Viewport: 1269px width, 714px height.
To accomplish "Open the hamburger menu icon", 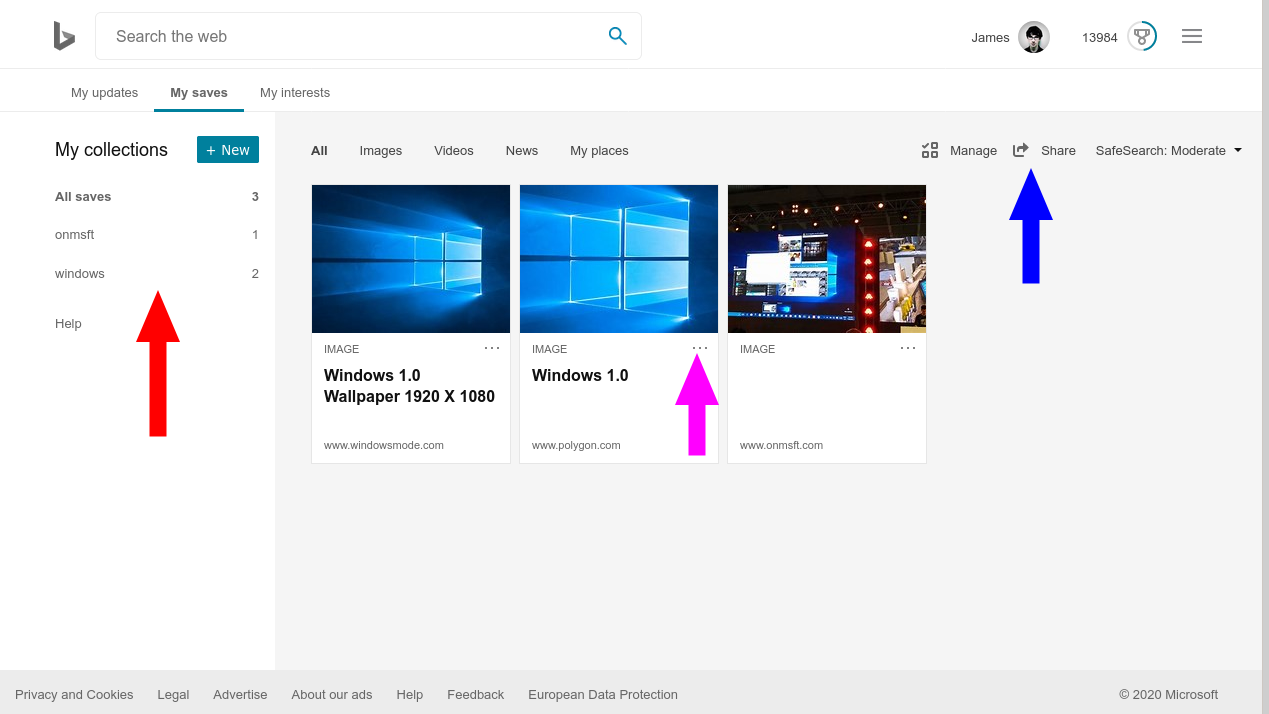I will tap(1191, 36).
